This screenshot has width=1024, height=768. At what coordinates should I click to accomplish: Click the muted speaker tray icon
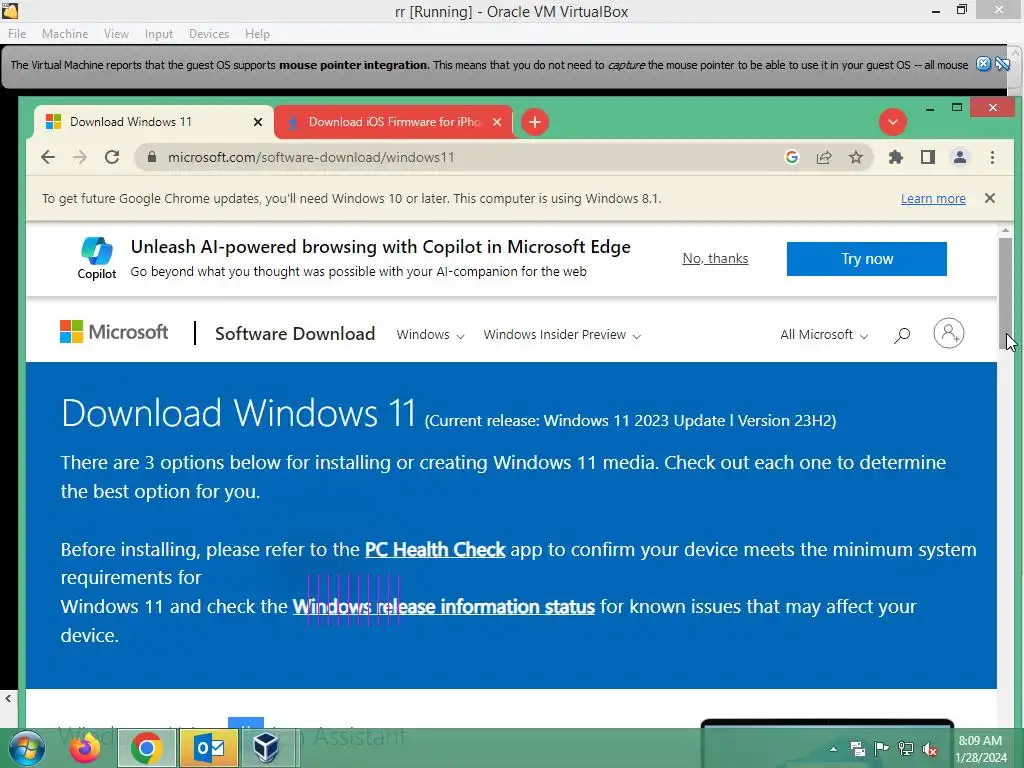pyautogui.click(x=930, y=750)
